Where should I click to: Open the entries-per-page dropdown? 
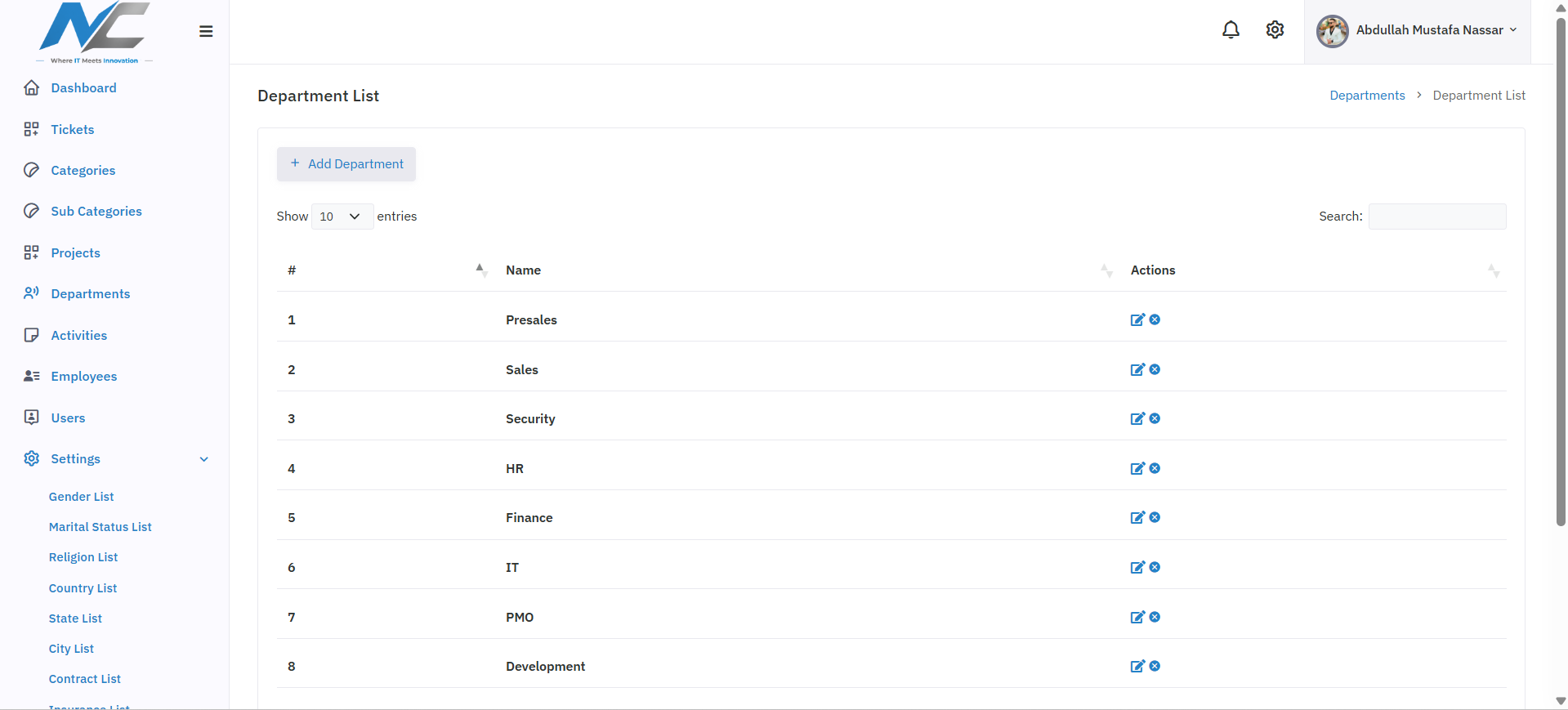pyautogui.click(x=342, y=217)
